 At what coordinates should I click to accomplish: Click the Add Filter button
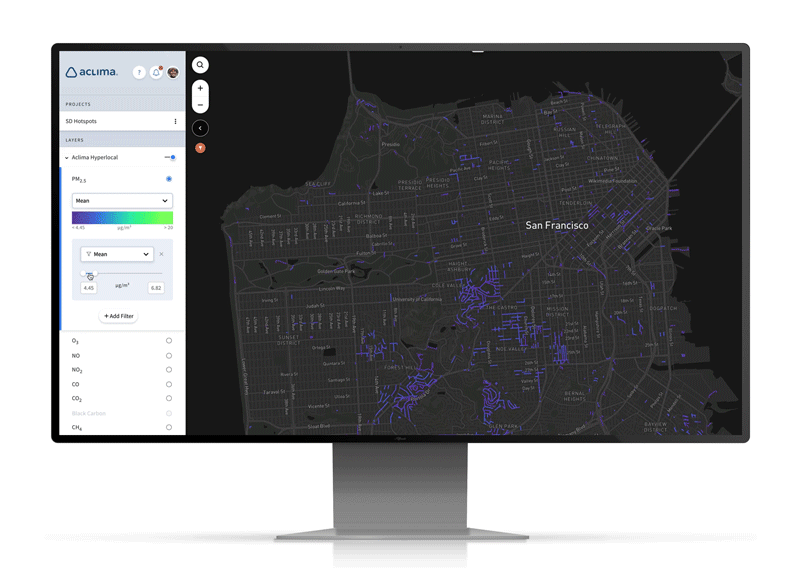coord(118,316)
